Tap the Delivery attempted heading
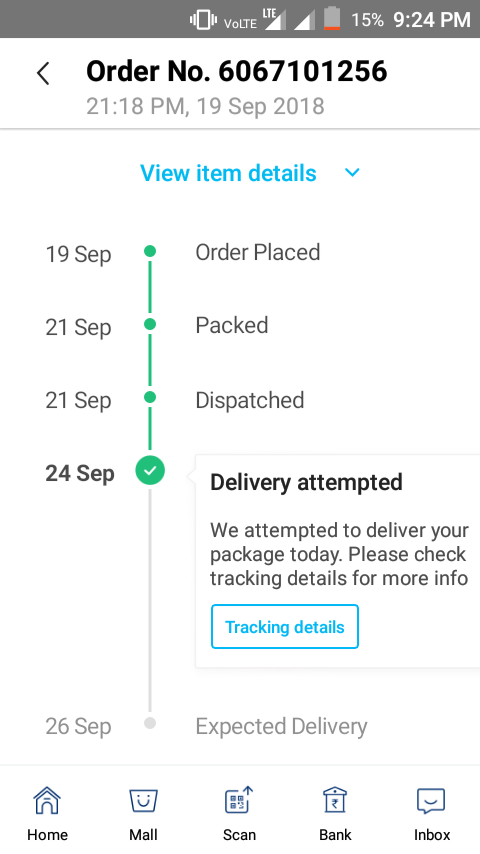480x854 pixels. 306,483
